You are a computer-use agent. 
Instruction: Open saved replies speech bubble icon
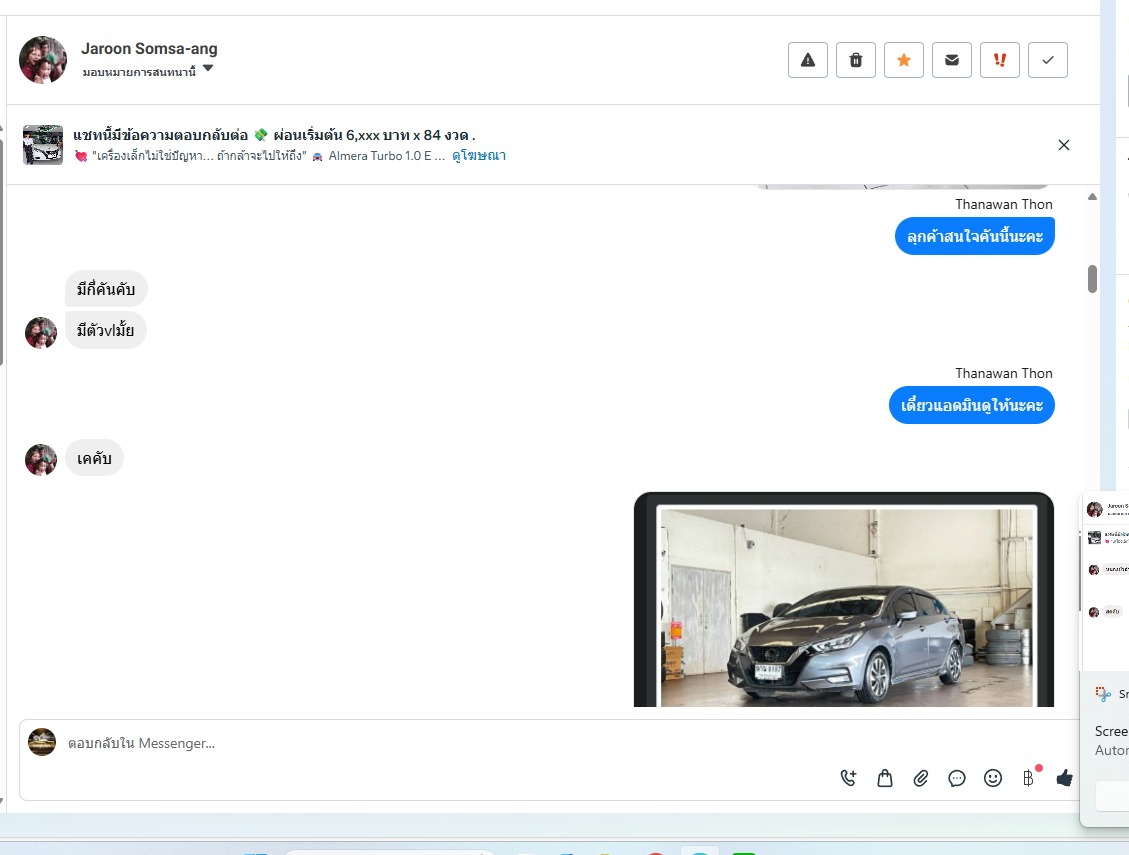coord(957,778)
